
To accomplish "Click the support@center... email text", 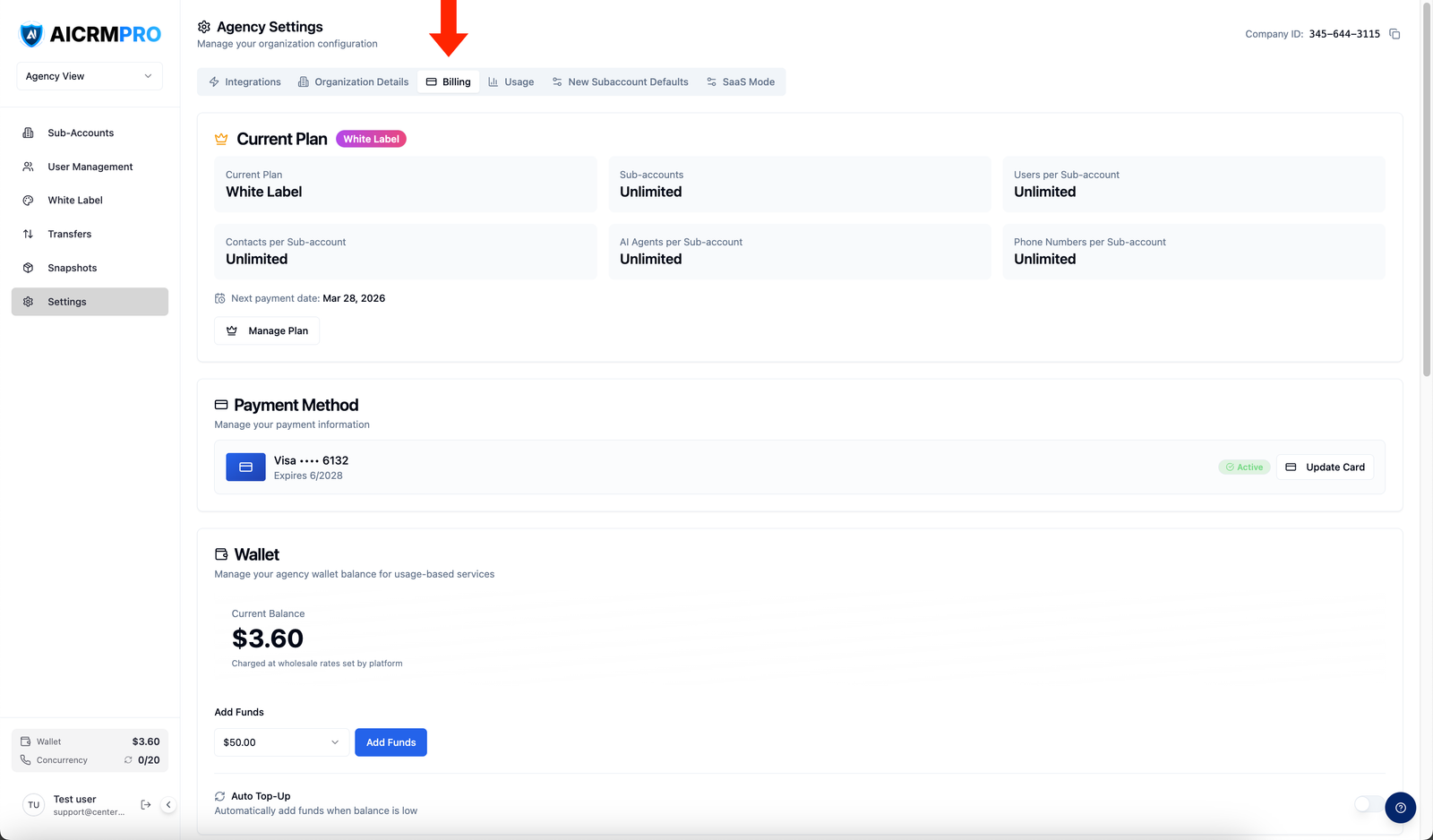I will point(89,812).
